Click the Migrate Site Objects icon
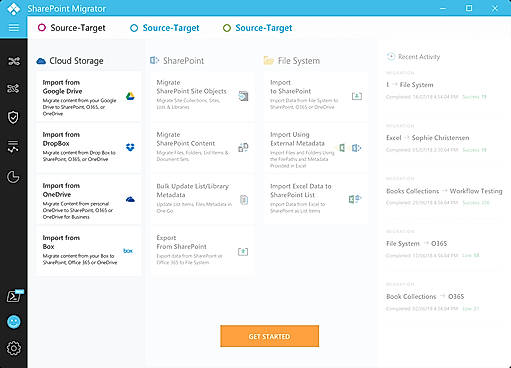Screen dimensions: 511x368 243,96
